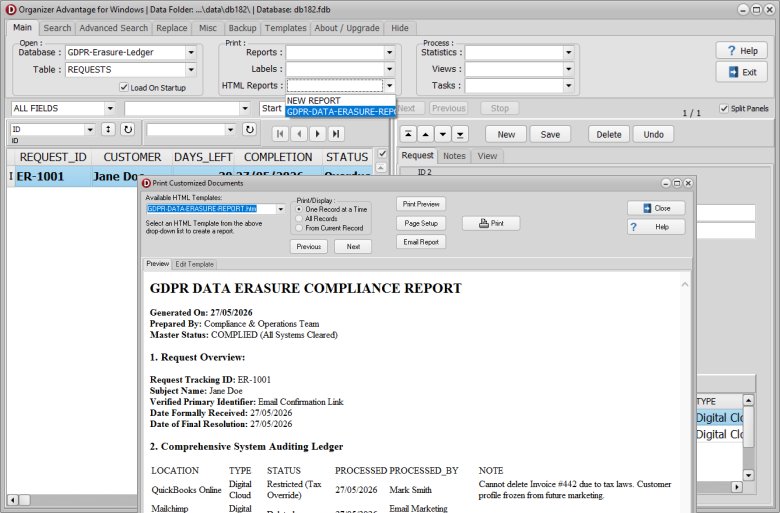Screen dimensions: 780x513
Task: Open the About / Upgrade tab
Action: [347, 28]
